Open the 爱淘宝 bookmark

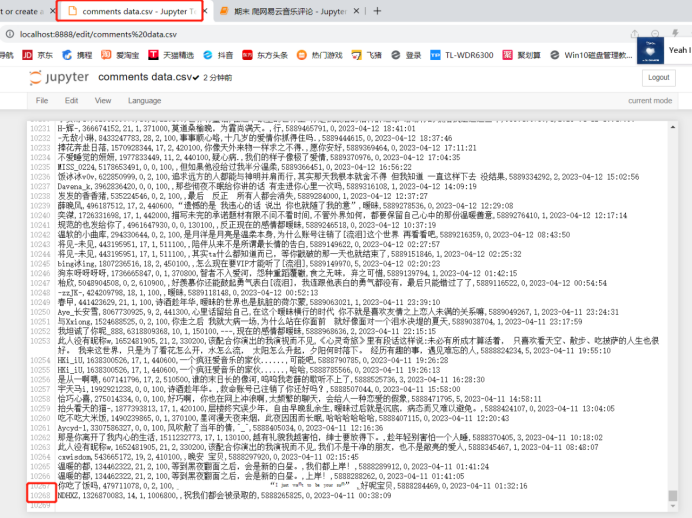120,55
